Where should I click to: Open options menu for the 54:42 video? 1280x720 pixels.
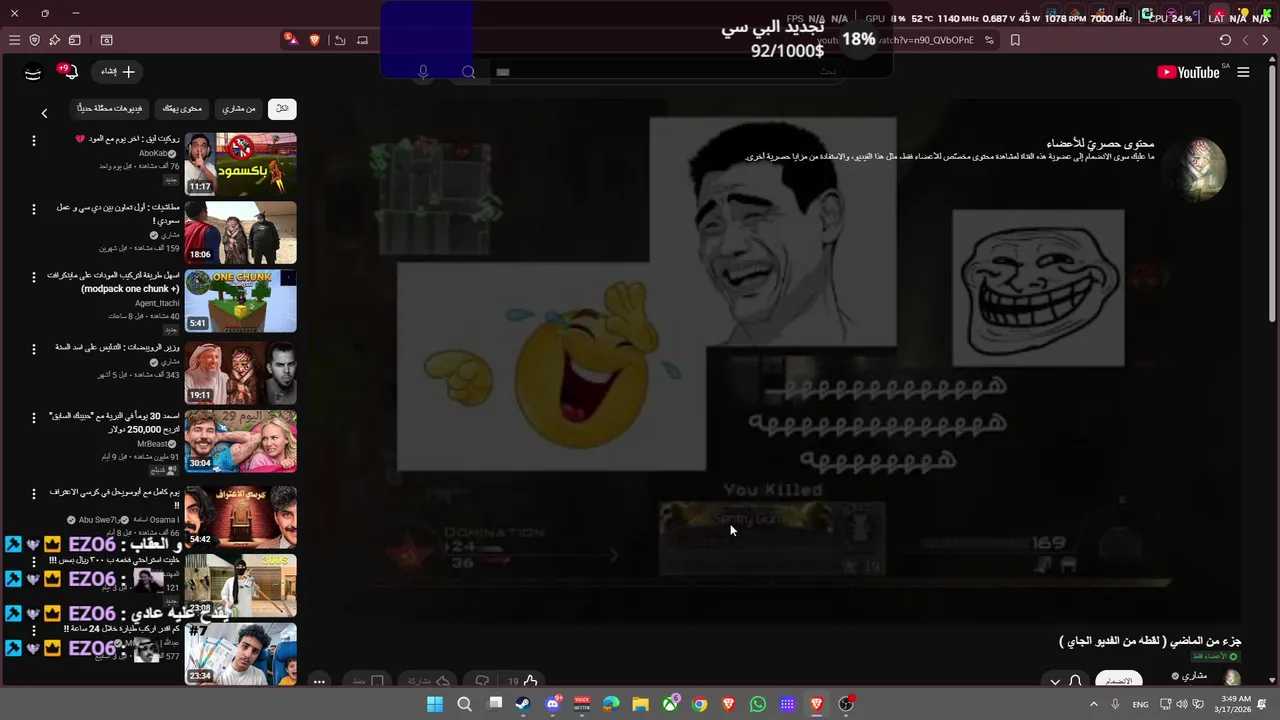(33, 494)
